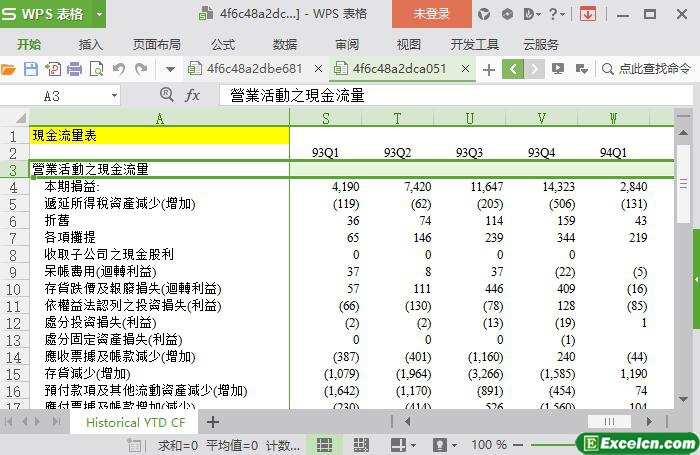Click the cell with value 14,323
The height and width of the screenshot is (455, 700).
click(542, 187)
